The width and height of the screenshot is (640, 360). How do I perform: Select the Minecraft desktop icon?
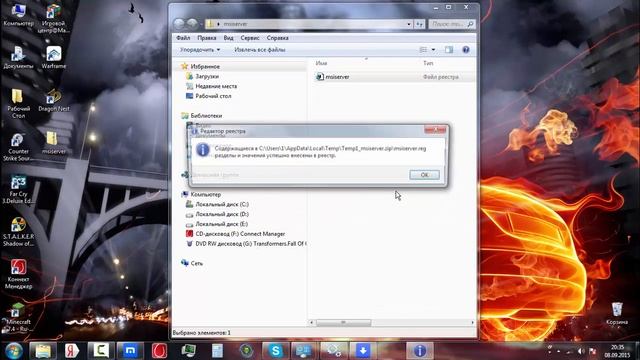click(18, 317)
